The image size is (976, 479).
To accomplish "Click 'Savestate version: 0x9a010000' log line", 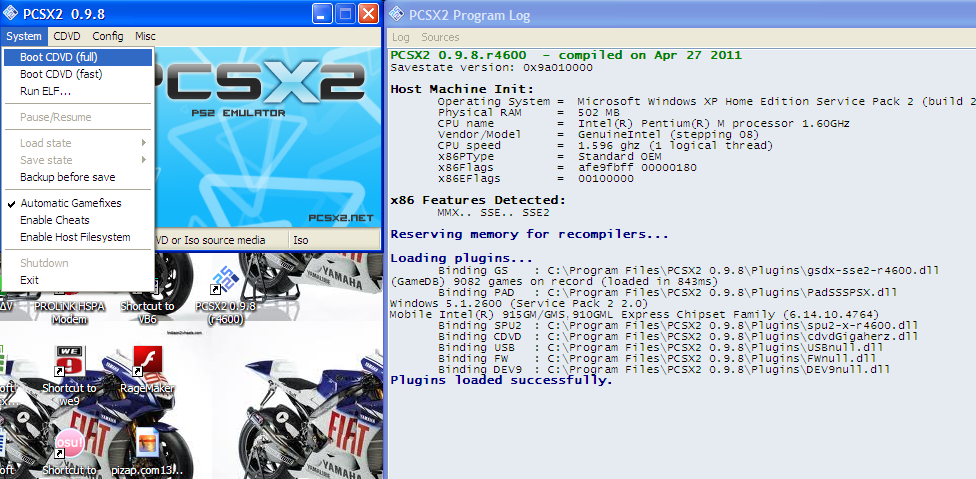I will [x=491, y=67].
